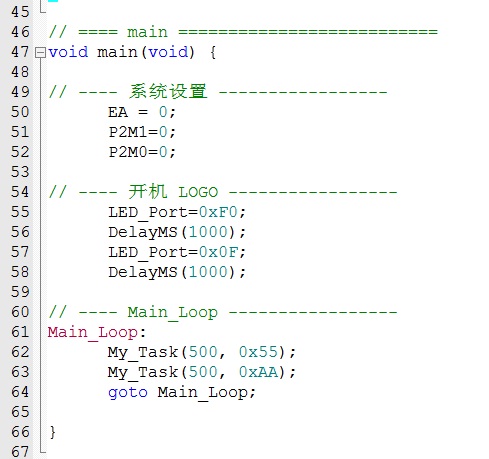This screenshot has width=489, height=459.
Task: Click the 'P2M1=0;' statement
Action: pos(142,132)
